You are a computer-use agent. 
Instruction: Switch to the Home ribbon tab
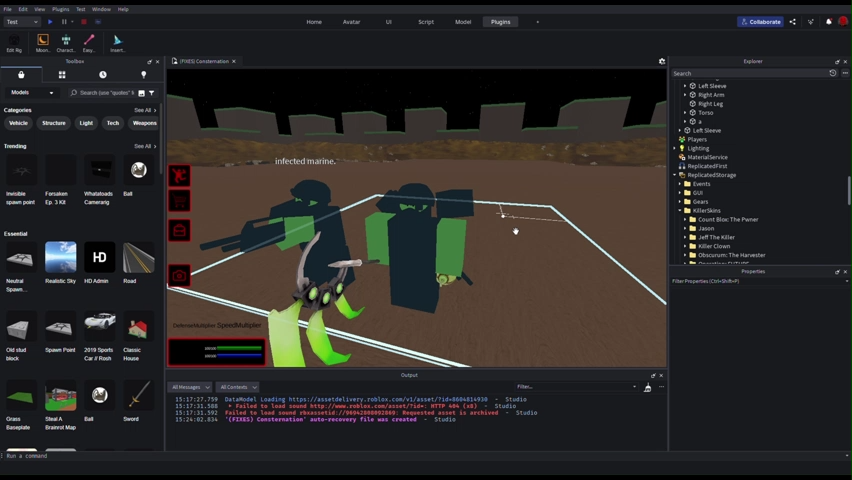tap(314, 22)
